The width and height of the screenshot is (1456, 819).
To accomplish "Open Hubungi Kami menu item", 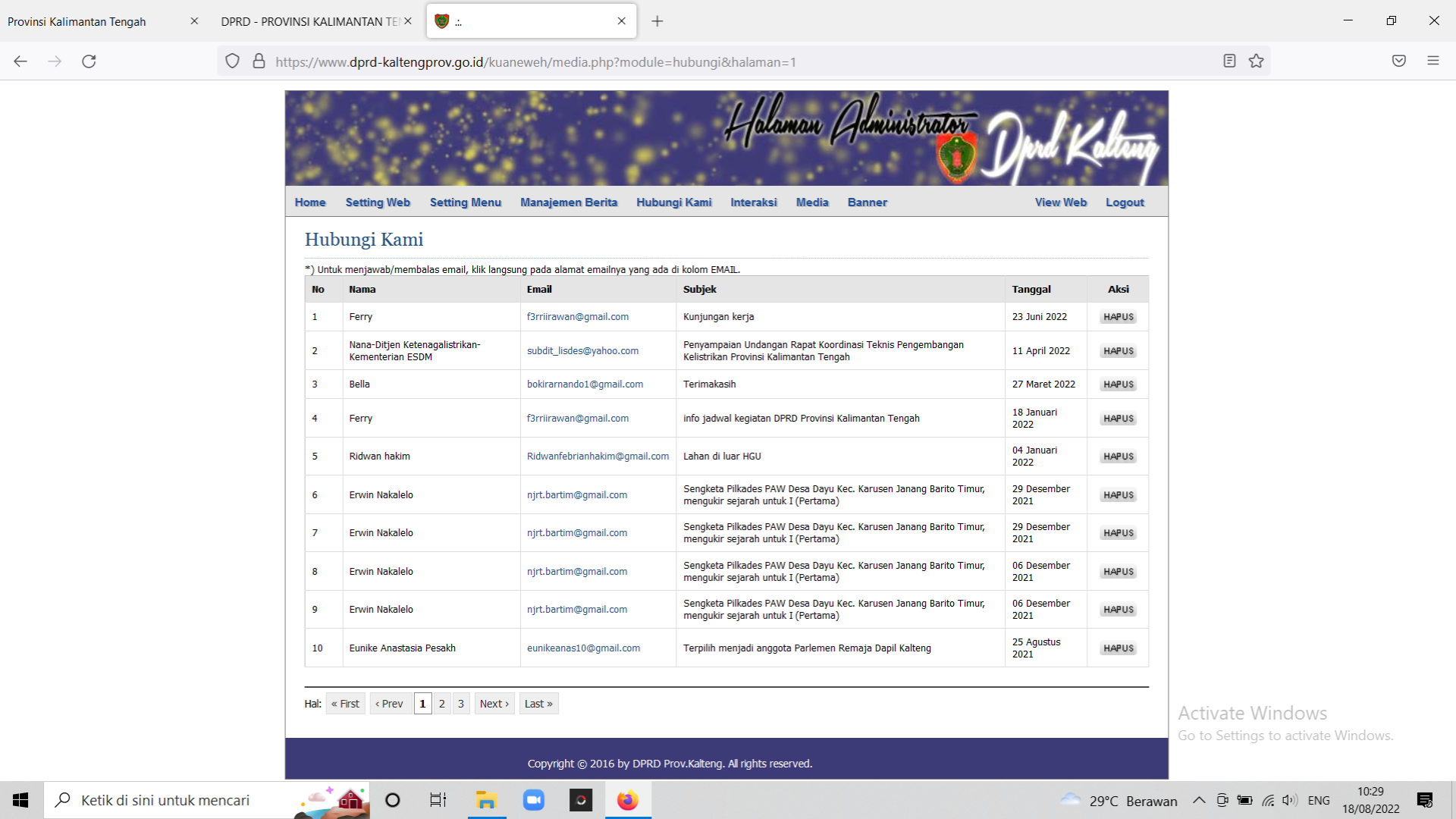I will click(x=674, y=202).
